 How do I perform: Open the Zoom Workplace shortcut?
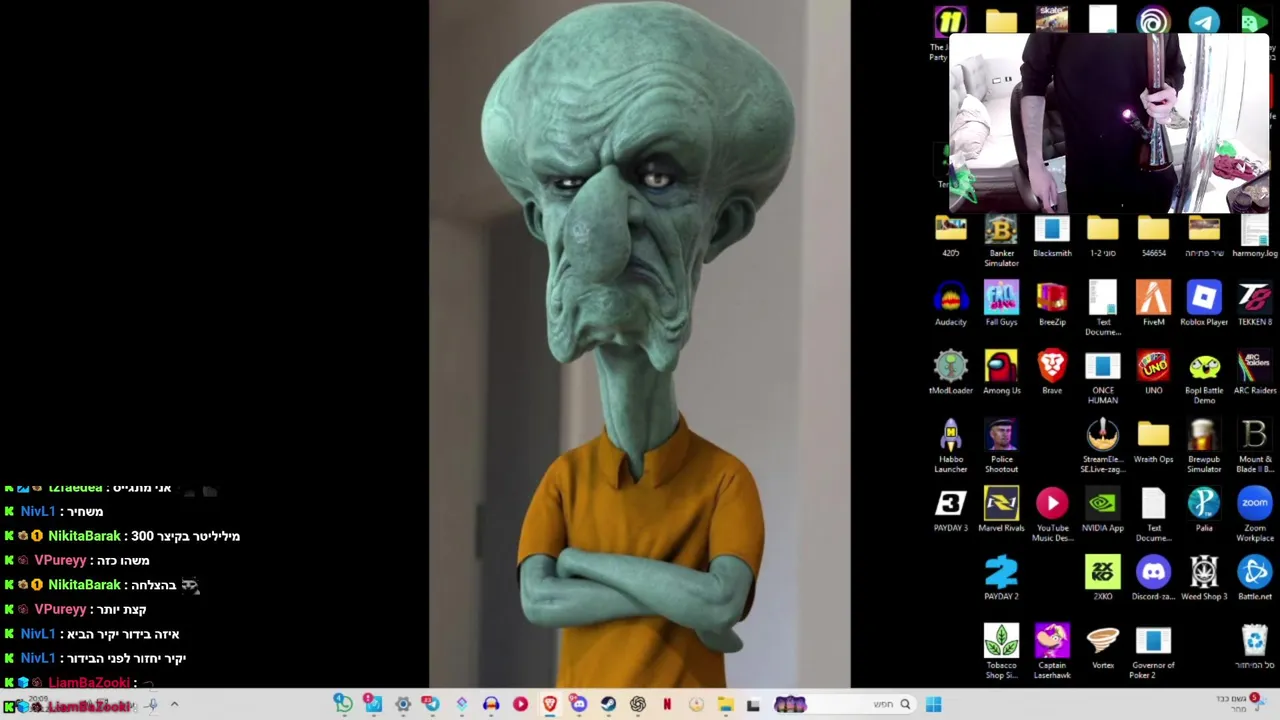coord(1255,515)
